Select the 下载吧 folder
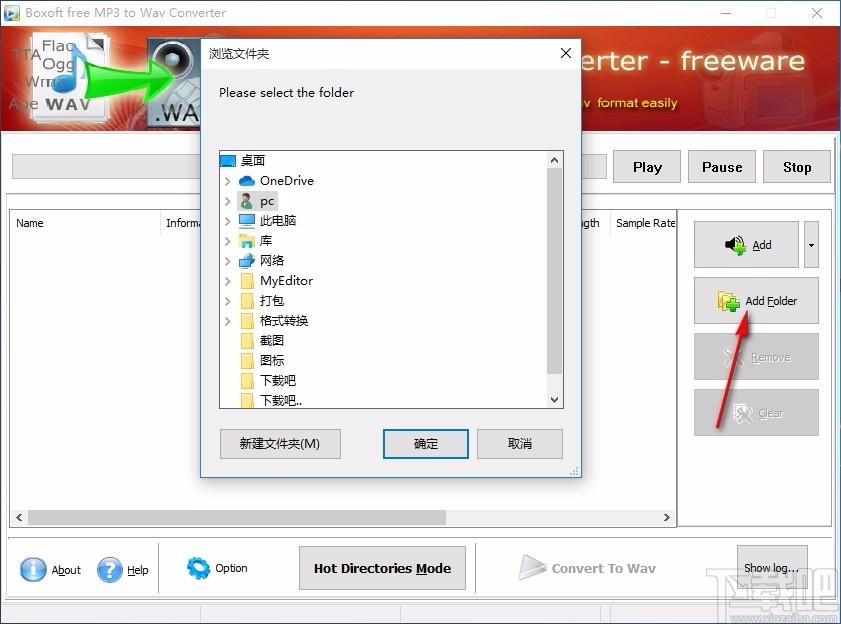Viewport: 841px width, 624px height. click(x=269, y=380)
